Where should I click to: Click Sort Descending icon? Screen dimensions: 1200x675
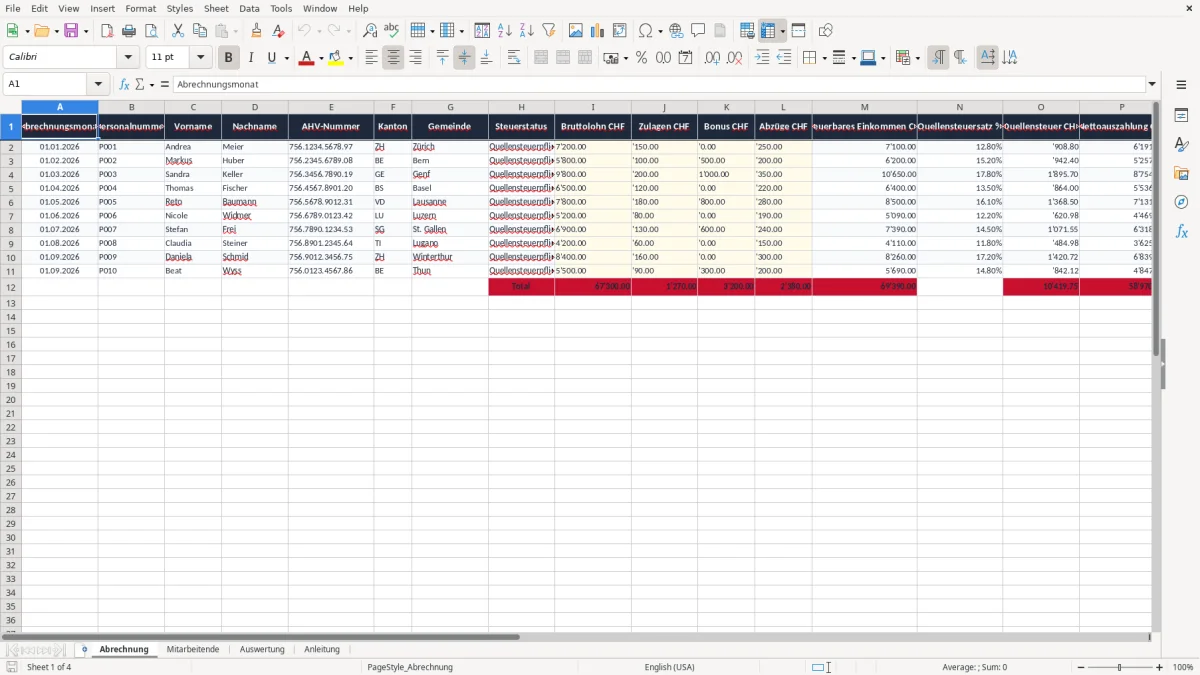pos(527,31)
